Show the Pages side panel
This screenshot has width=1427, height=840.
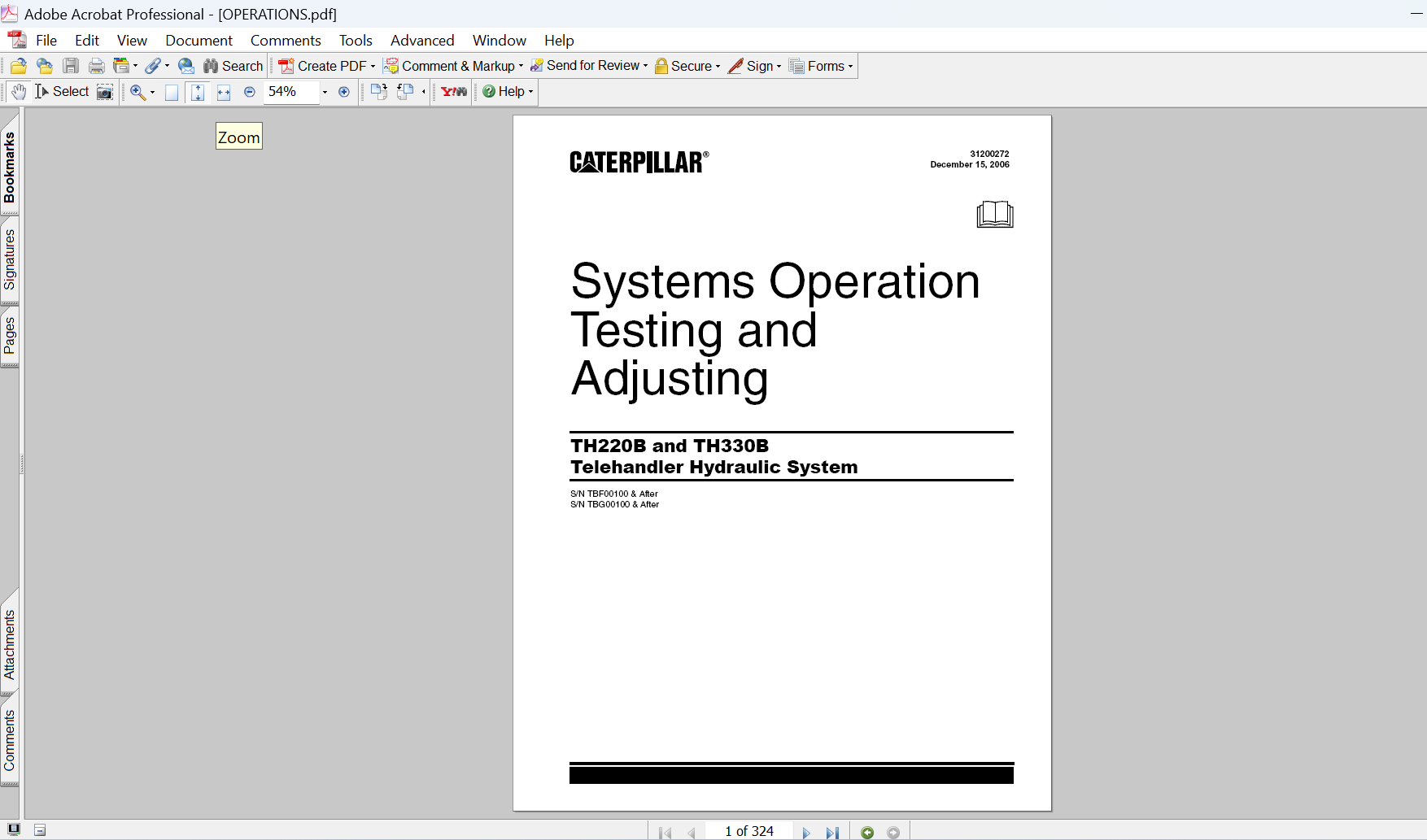(x=10, y=335)
